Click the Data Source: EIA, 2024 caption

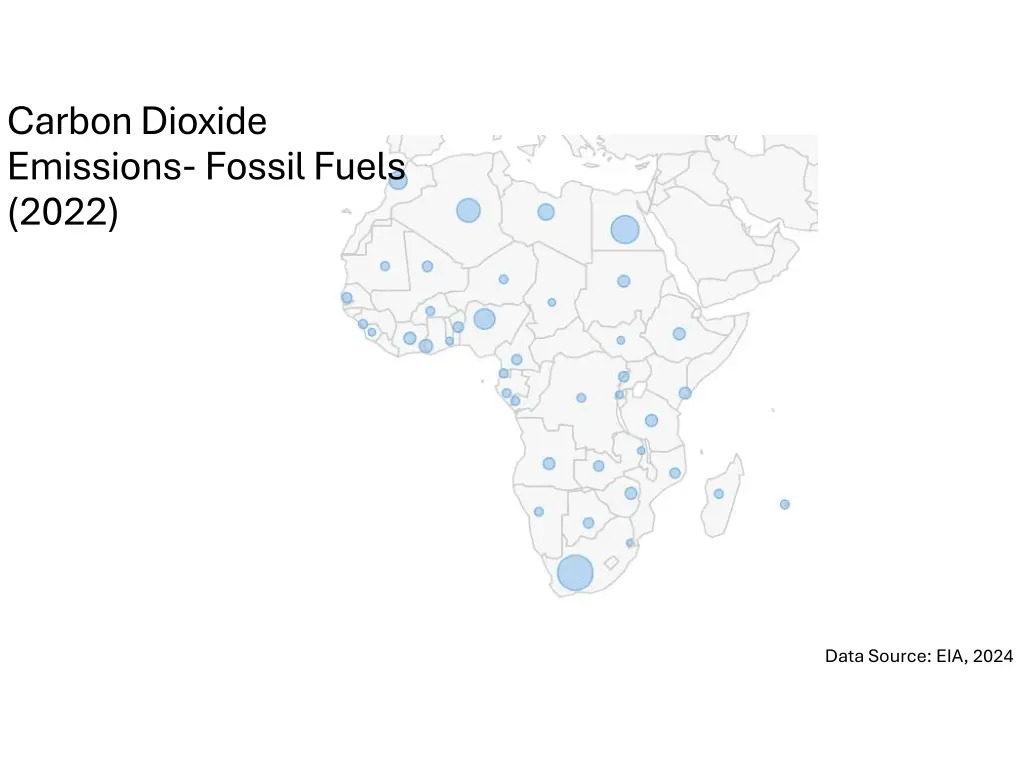click(919, 656)
